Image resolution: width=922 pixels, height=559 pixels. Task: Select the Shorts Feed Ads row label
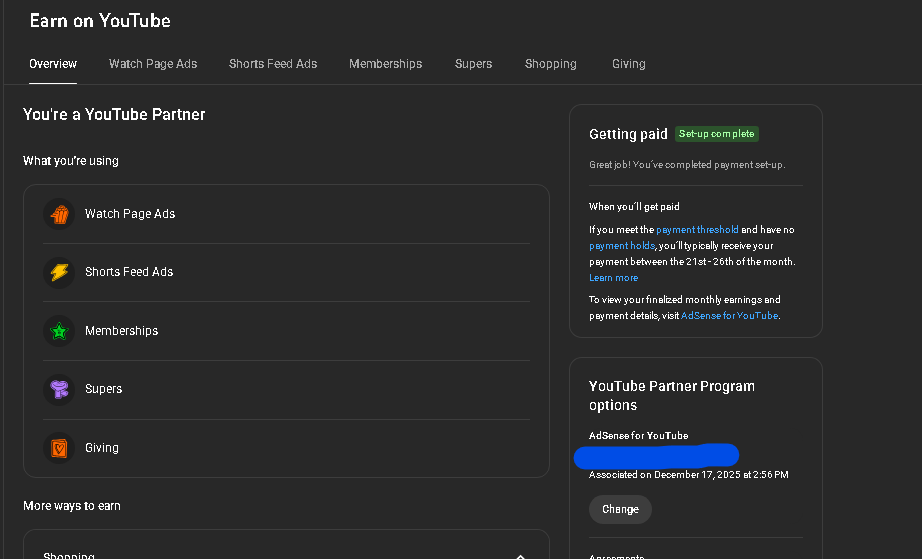129,272
